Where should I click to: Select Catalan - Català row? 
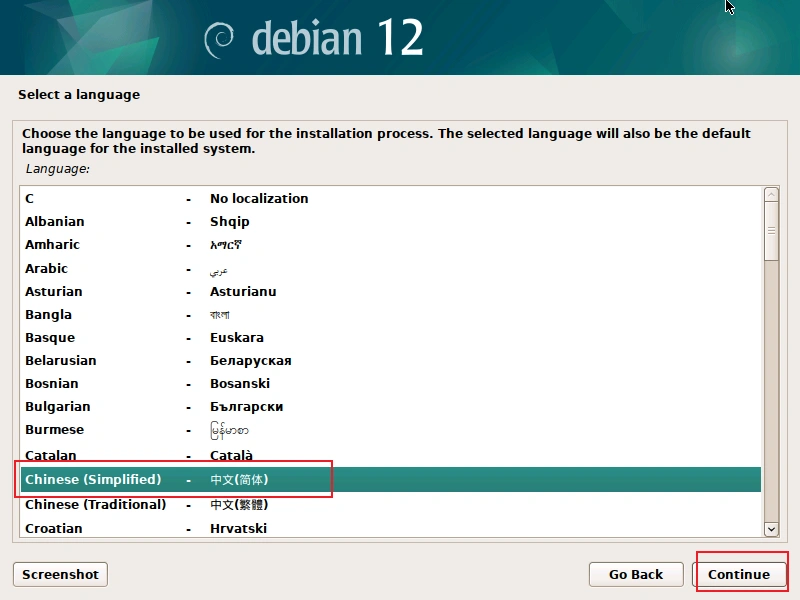click(391, 455)
